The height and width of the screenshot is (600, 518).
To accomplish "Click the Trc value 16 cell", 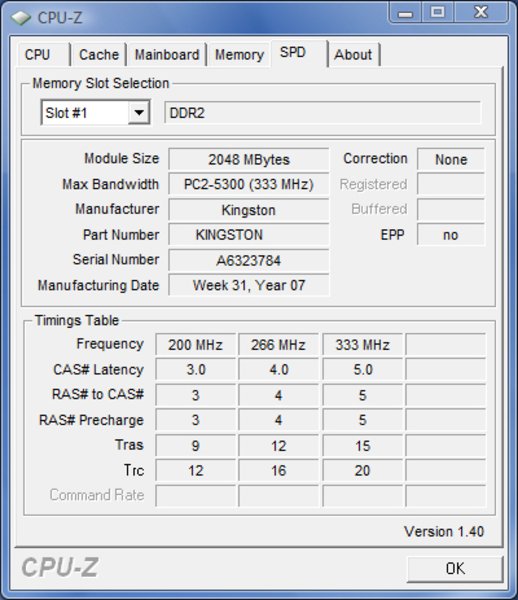I will click(278, 471).
